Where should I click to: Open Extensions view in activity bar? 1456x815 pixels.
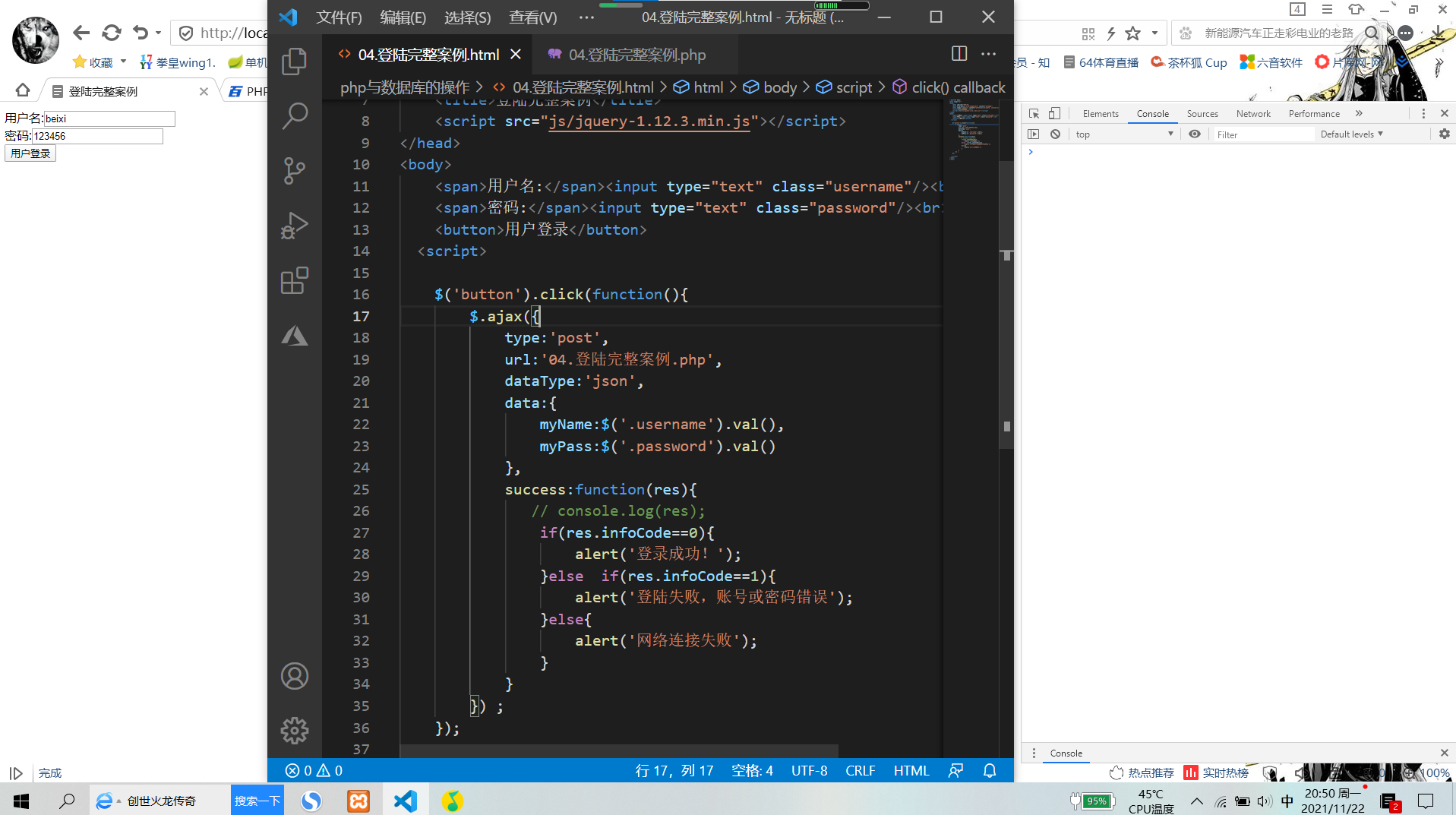(294, 280)
